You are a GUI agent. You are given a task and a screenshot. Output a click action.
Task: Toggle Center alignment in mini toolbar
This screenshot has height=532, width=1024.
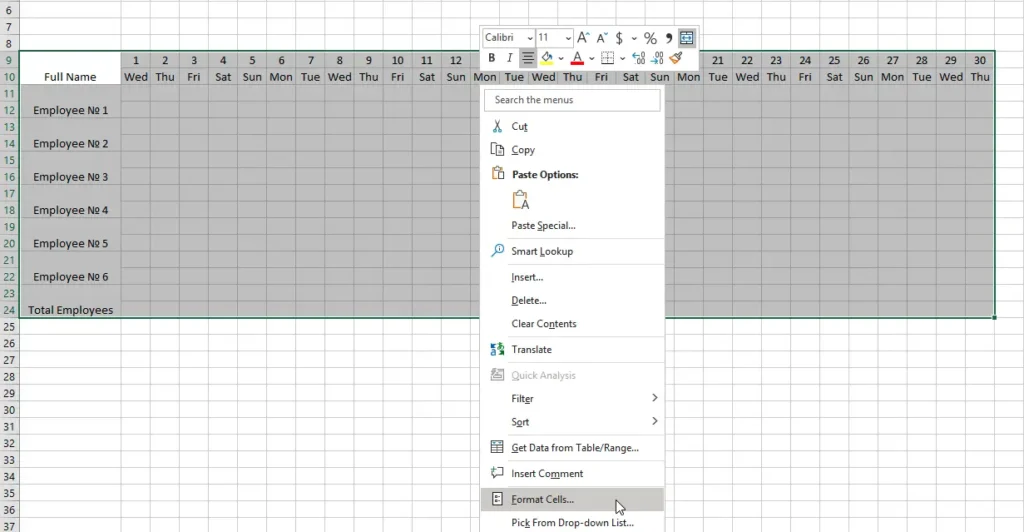(528, 58)
